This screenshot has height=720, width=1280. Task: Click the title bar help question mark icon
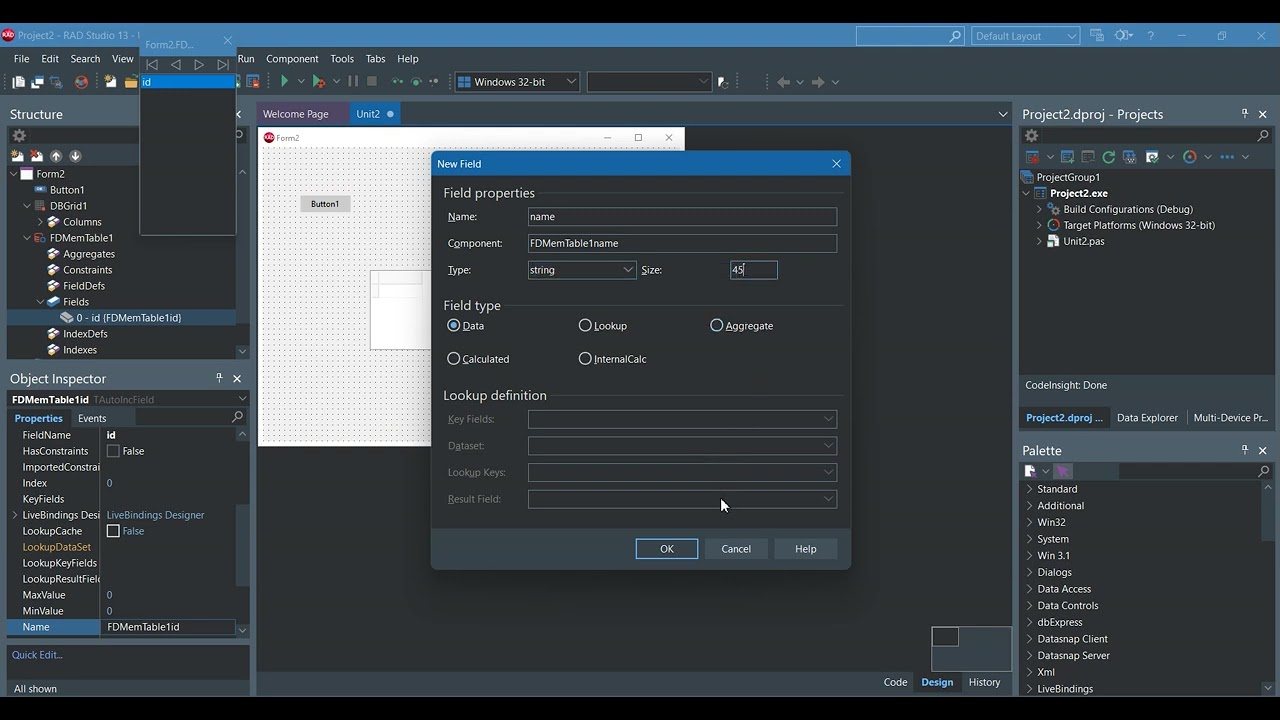point(1150,36)
